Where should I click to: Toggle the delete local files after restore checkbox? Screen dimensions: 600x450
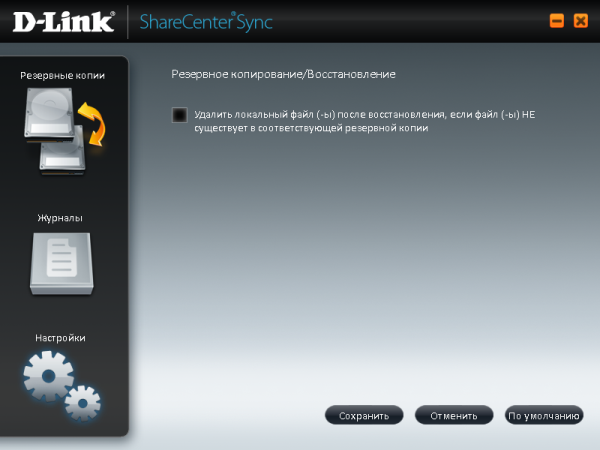pos(179,115)
